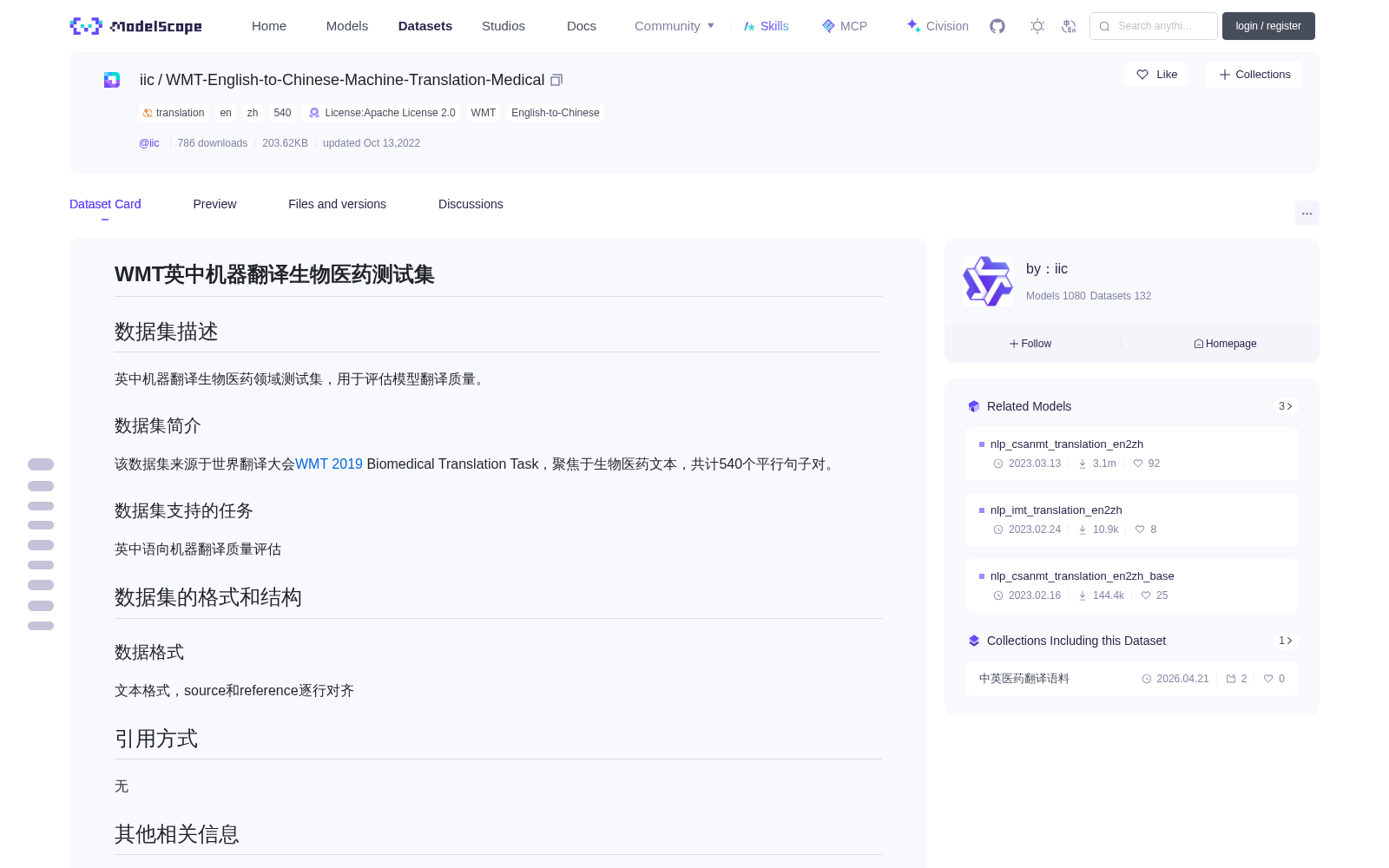1389x868 pixels.
Task: Open nlp_imt_translation_en2zh model link
Action: pos(1057,510)
